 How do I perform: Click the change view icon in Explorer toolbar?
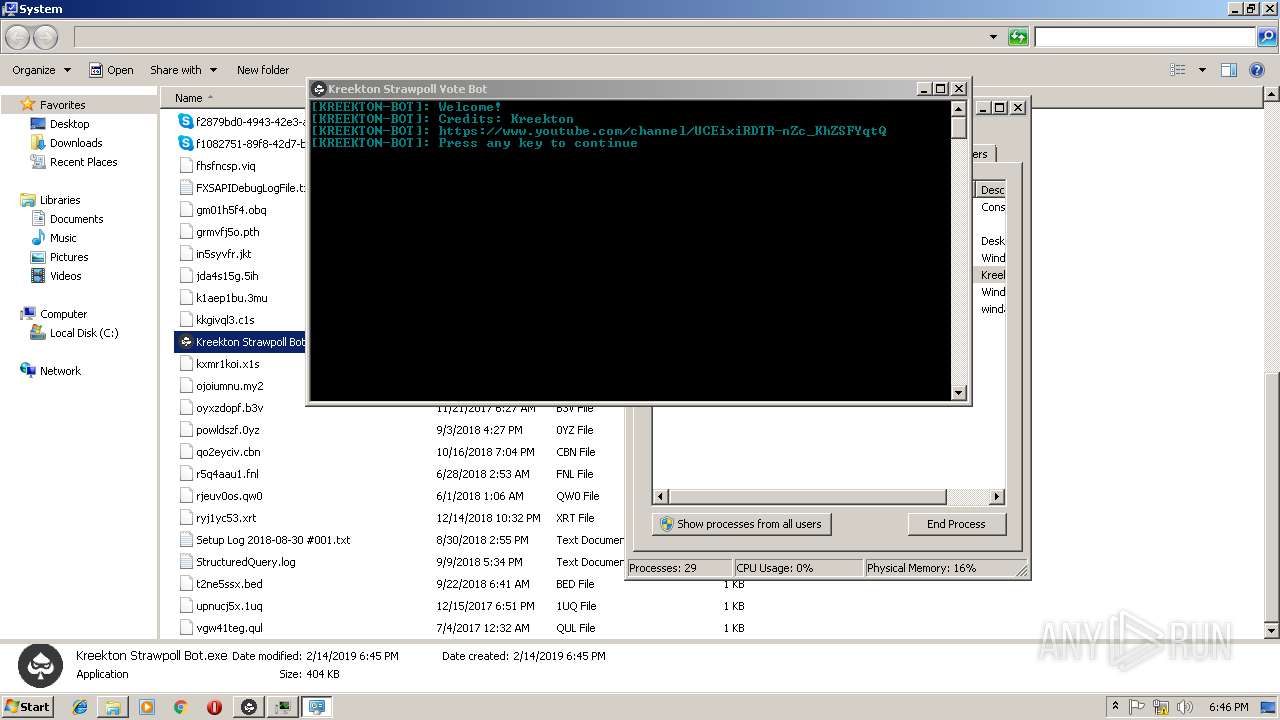click(x=1178, y=70)
